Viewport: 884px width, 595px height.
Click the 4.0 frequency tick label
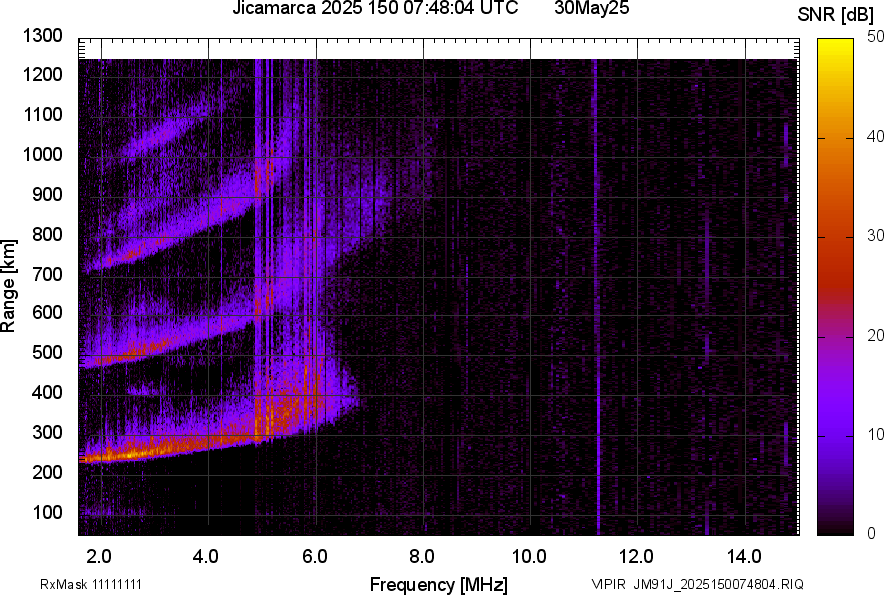pyautogui.click(x=206, y=557)
